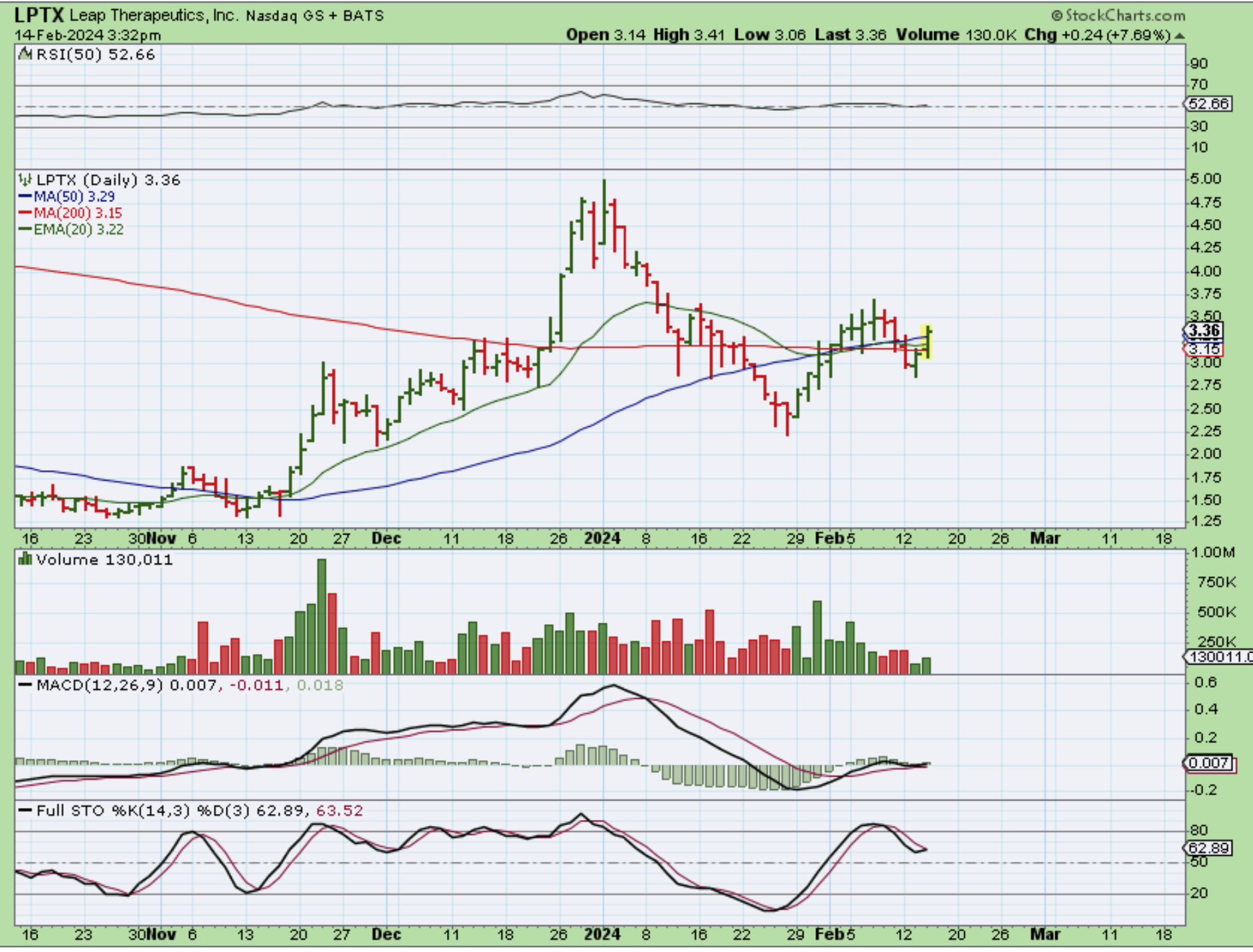Click the 80 level on the stochastic axis

pos(1199,831)
